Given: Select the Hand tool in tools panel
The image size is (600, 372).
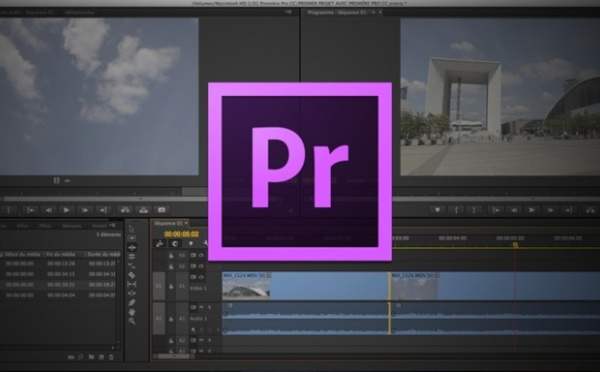Looking at the screenshot, I should coord(132,312).
